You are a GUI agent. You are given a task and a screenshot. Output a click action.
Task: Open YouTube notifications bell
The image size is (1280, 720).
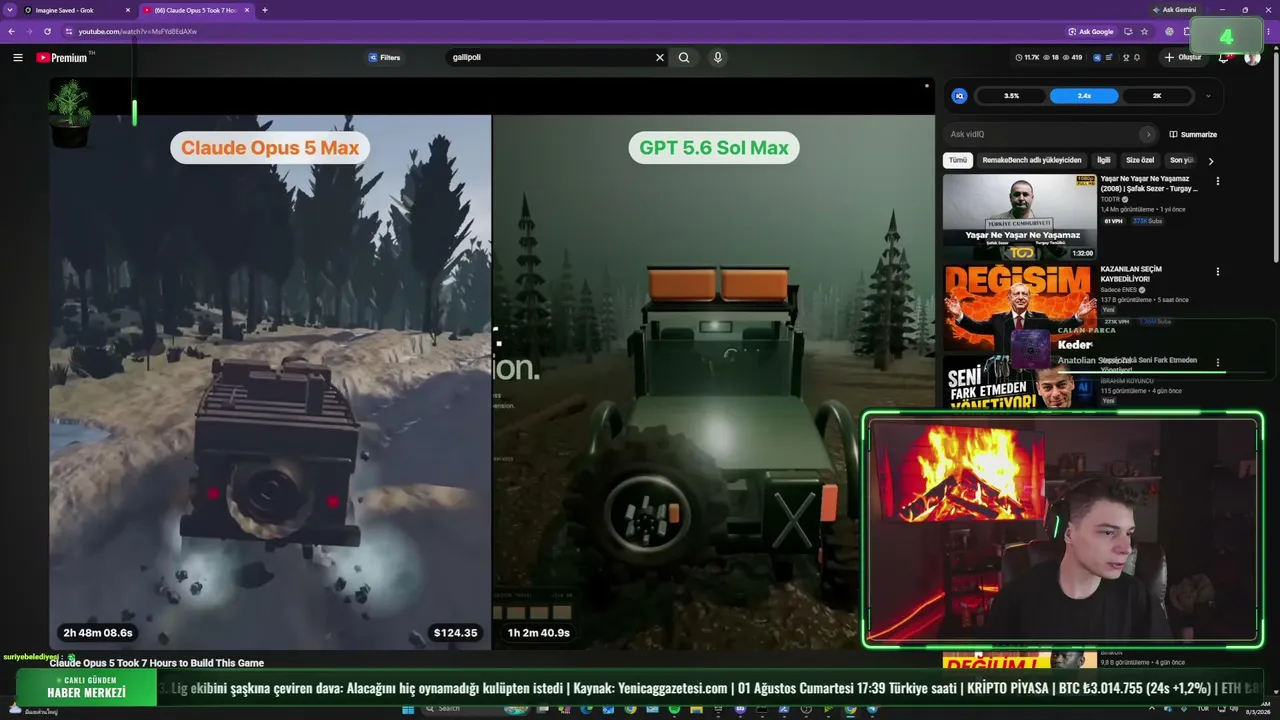pos(1223,58)
